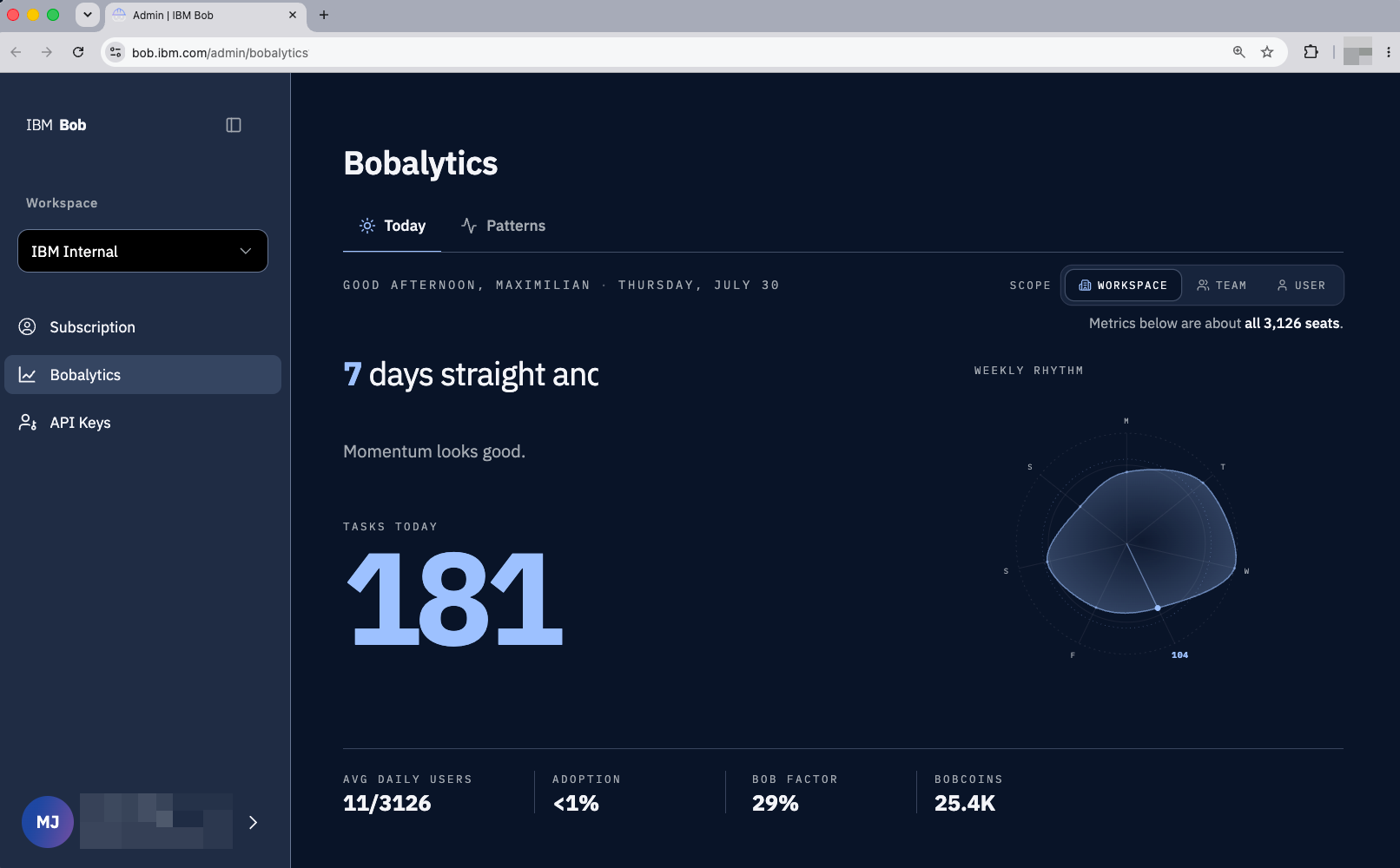The height and width of the screenshot is (868, 1400).
Task: Go back in browser history
Action: point(16,52)
